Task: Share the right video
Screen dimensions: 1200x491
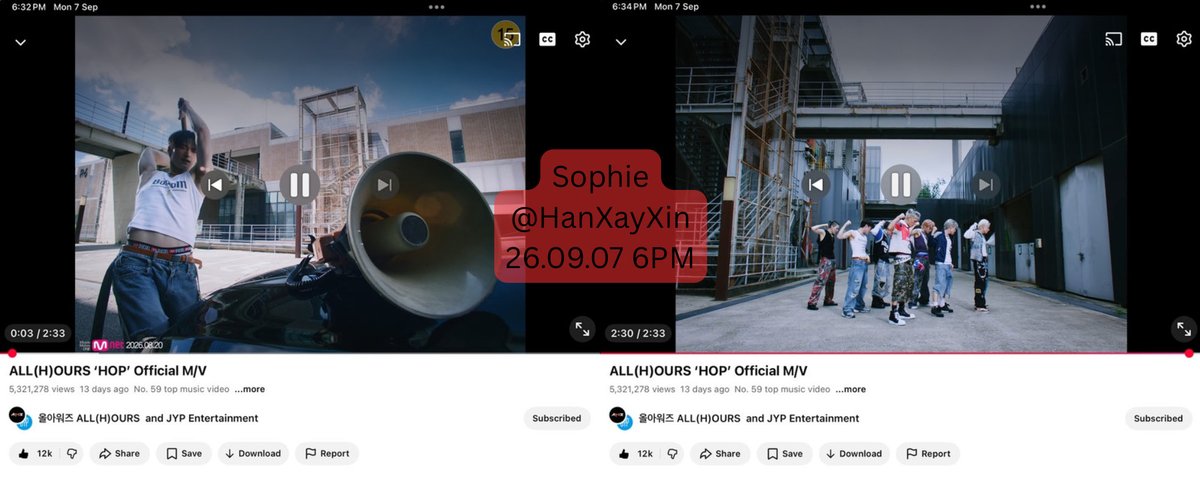Action: [720, 453]
